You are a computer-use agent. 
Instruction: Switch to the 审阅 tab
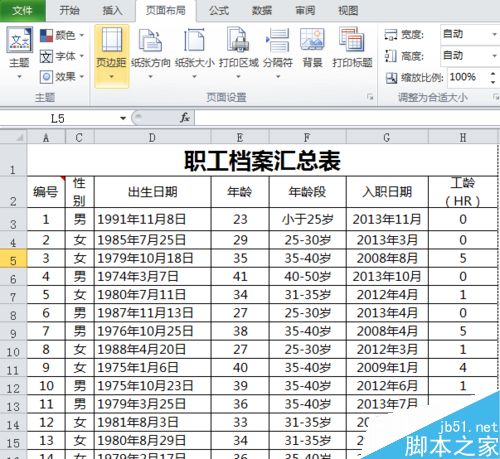(x=305, y=11)
